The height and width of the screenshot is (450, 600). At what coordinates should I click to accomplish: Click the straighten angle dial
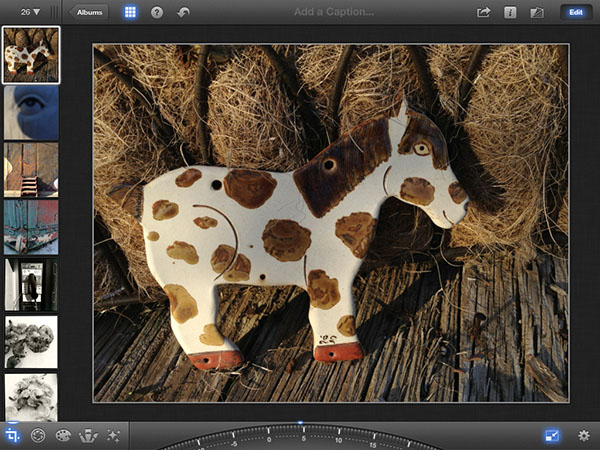click(301, 437)
